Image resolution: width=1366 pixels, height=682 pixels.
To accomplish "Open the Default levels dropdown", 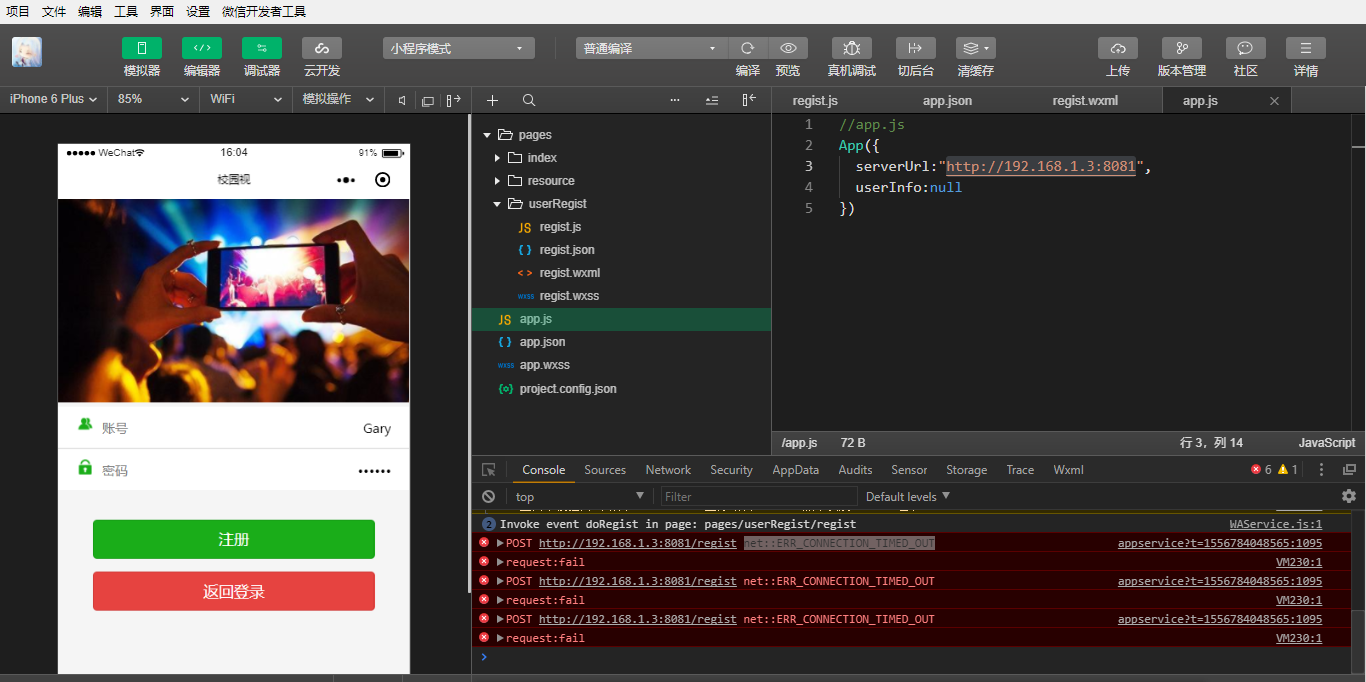I will pos(907,496).
